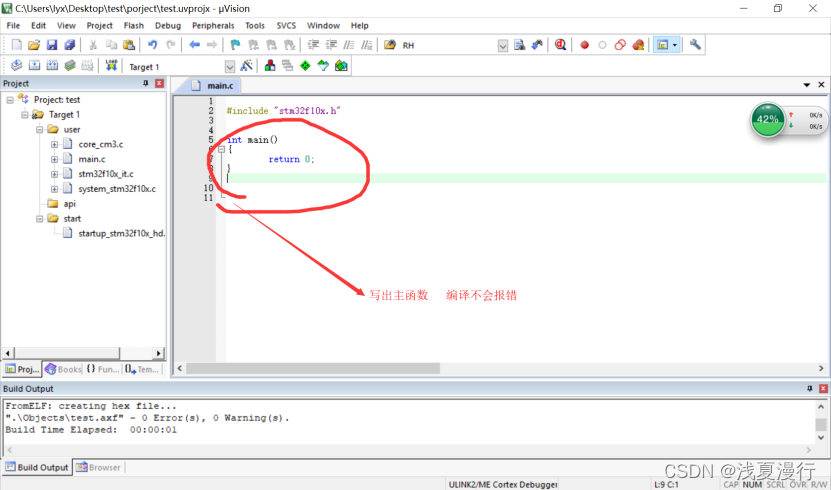Open Configuration with the wrench icon

click(695, 45)
